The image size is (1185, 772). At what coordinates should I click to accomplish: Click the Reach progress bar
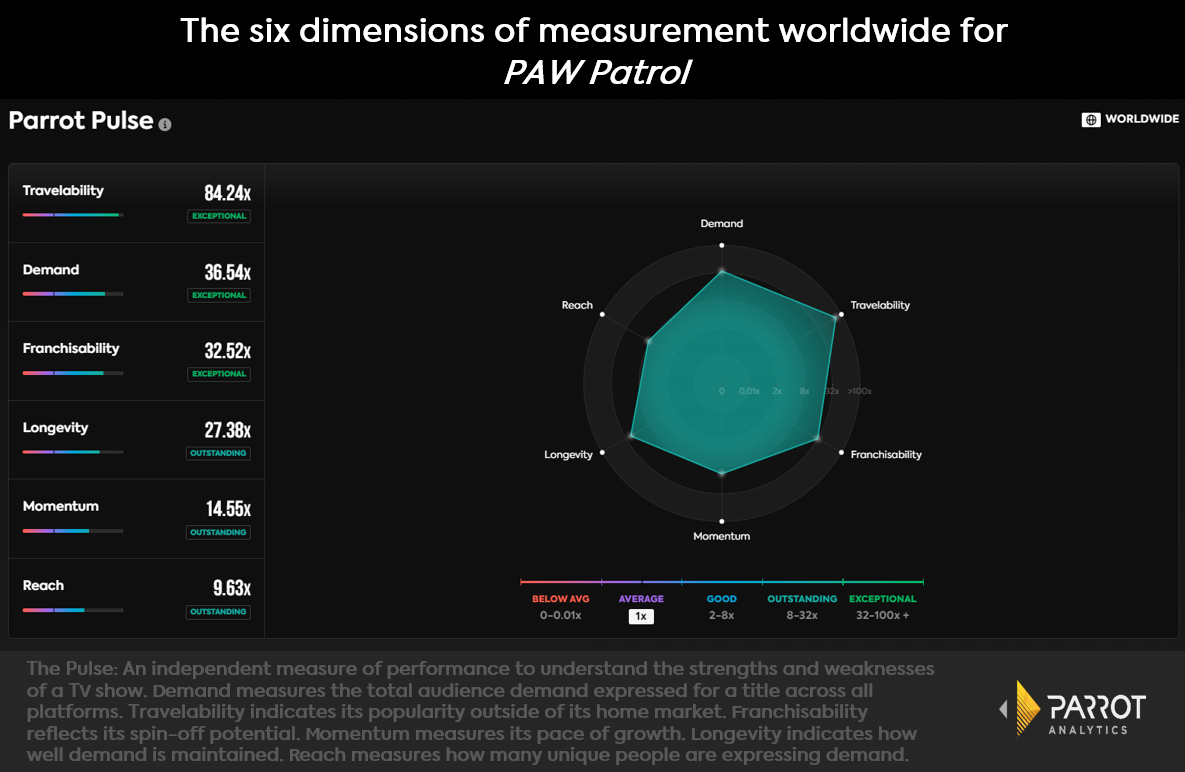coord(73,610)
